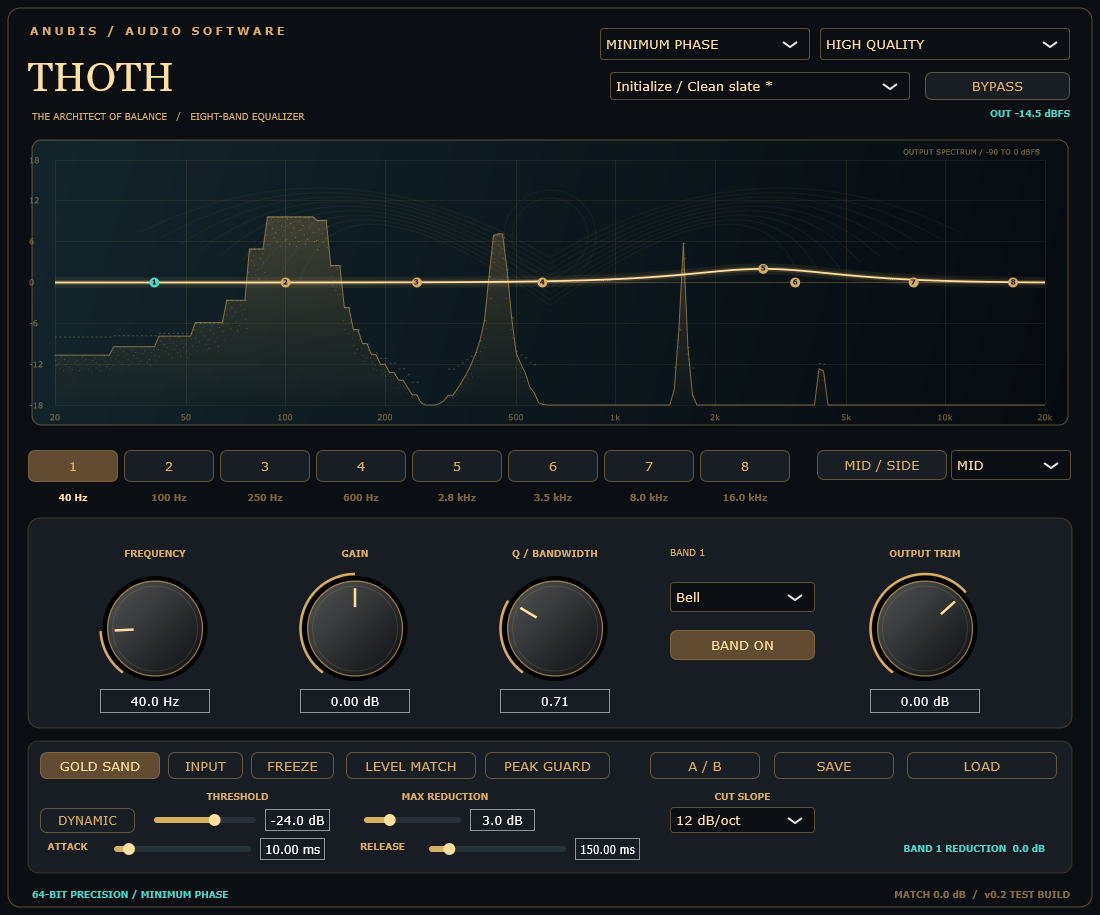Viewport: 1100px width, 915px height.
Task: Click the Frequency knob
Action: pyautogui.click(x=155, y=628)
